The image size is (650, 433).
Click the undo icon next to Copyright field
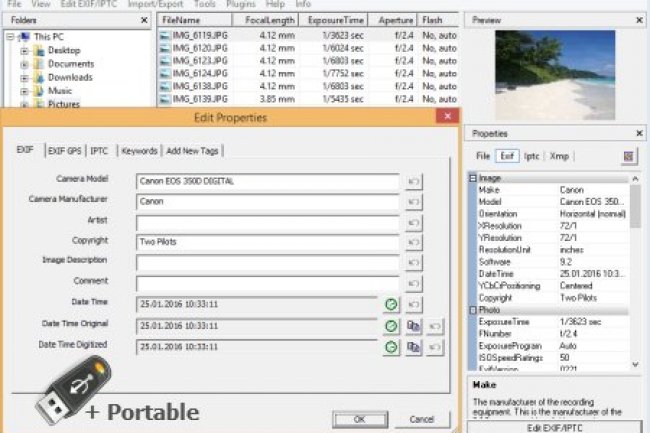[413, 242]
